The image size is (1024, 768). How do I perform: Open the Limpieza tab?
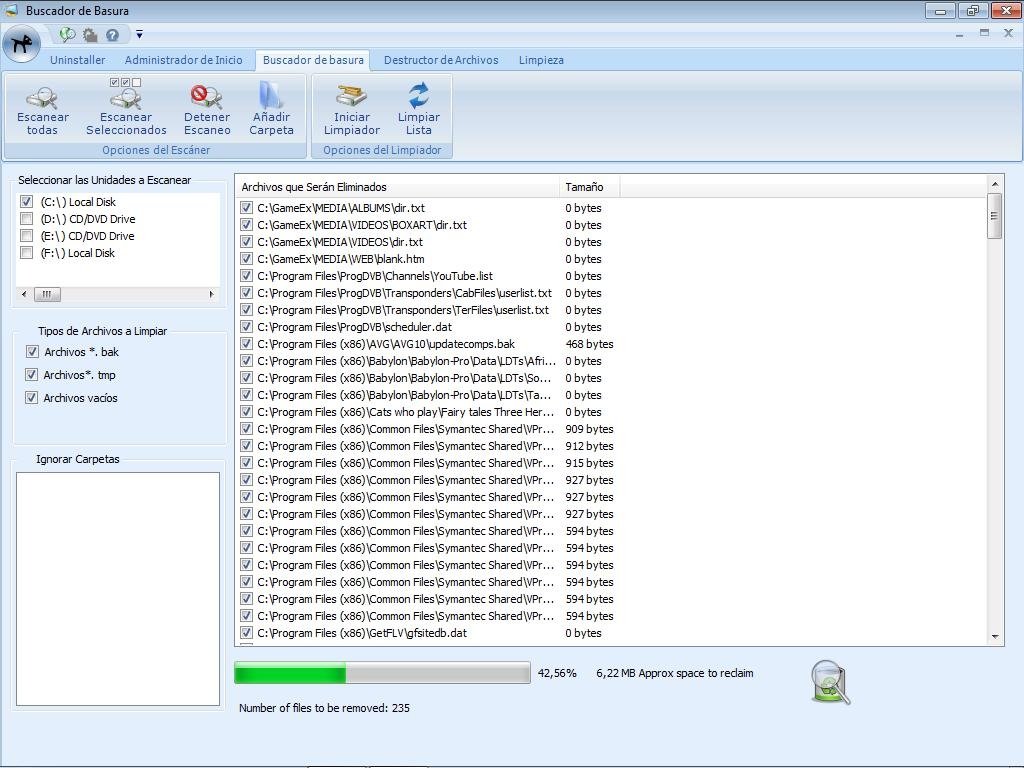pos(541,60)
